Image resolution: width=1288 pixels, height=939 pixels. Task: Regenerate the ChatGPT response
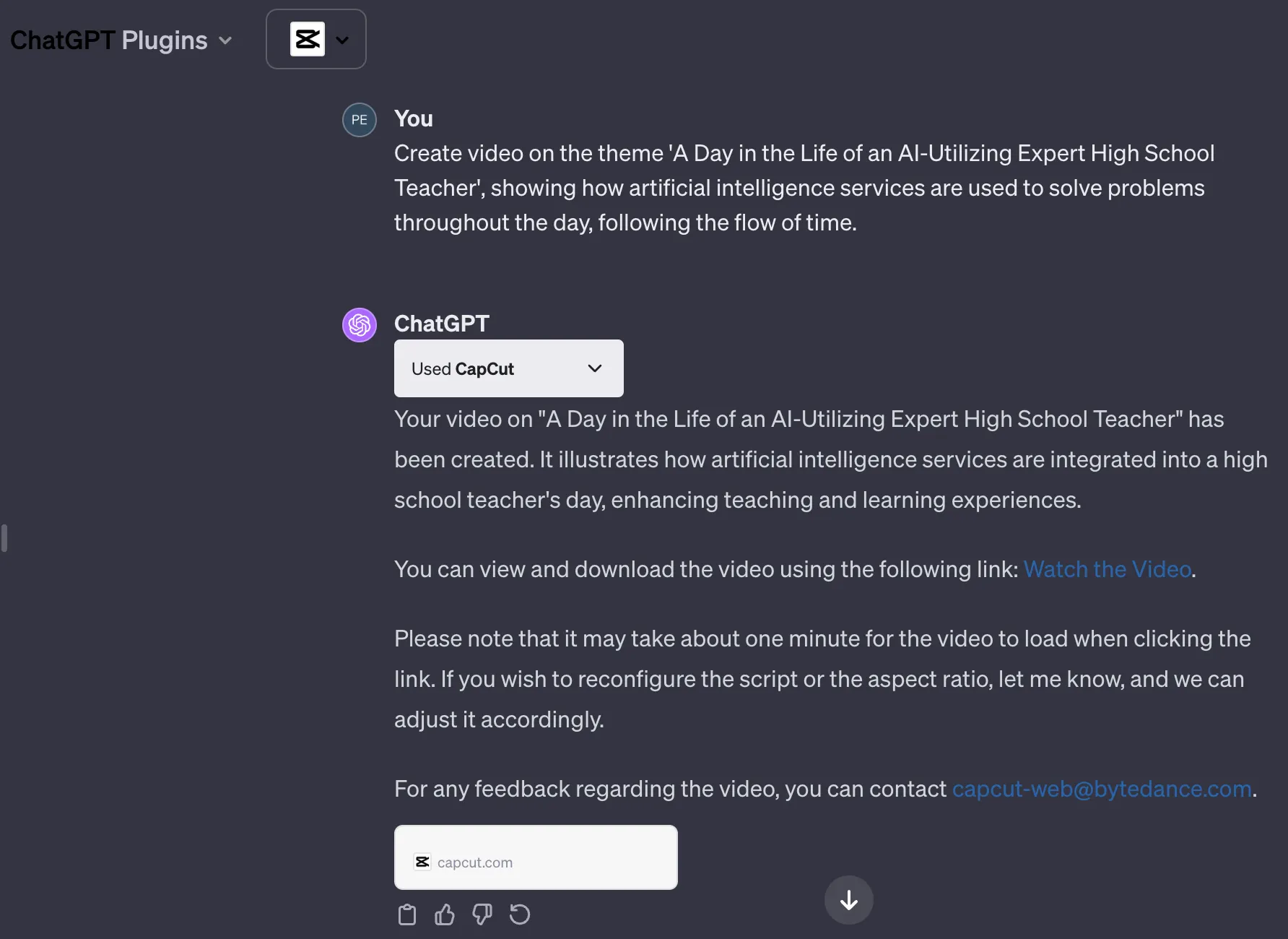pos(520,914)
